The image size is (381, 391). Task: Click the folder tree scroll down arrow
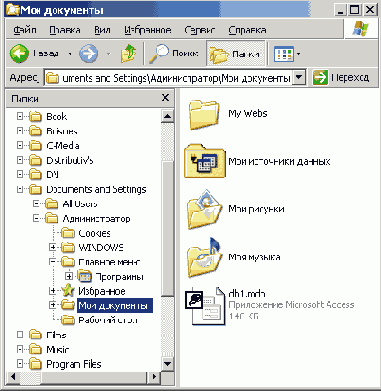pos(167,364)
